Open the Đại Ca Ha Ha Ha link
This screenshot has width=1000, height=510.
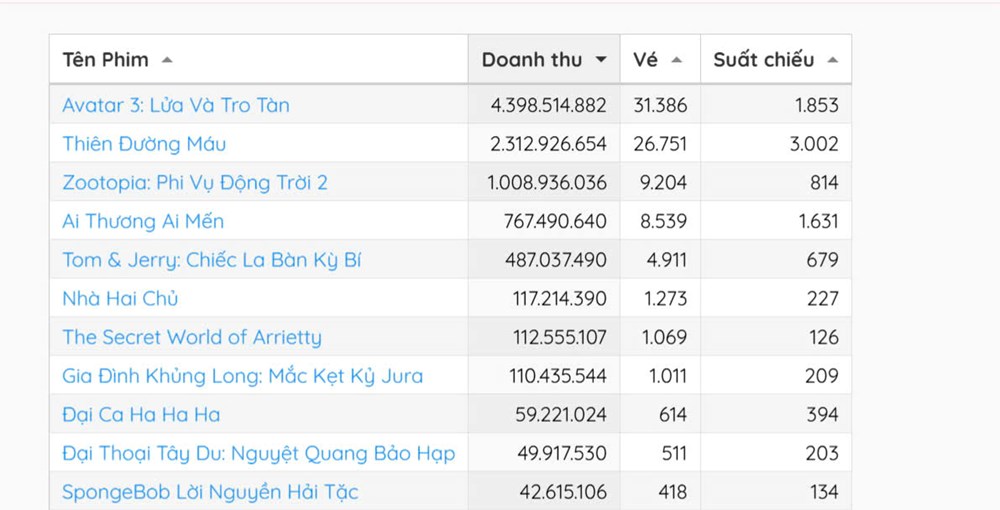point(141,414)
